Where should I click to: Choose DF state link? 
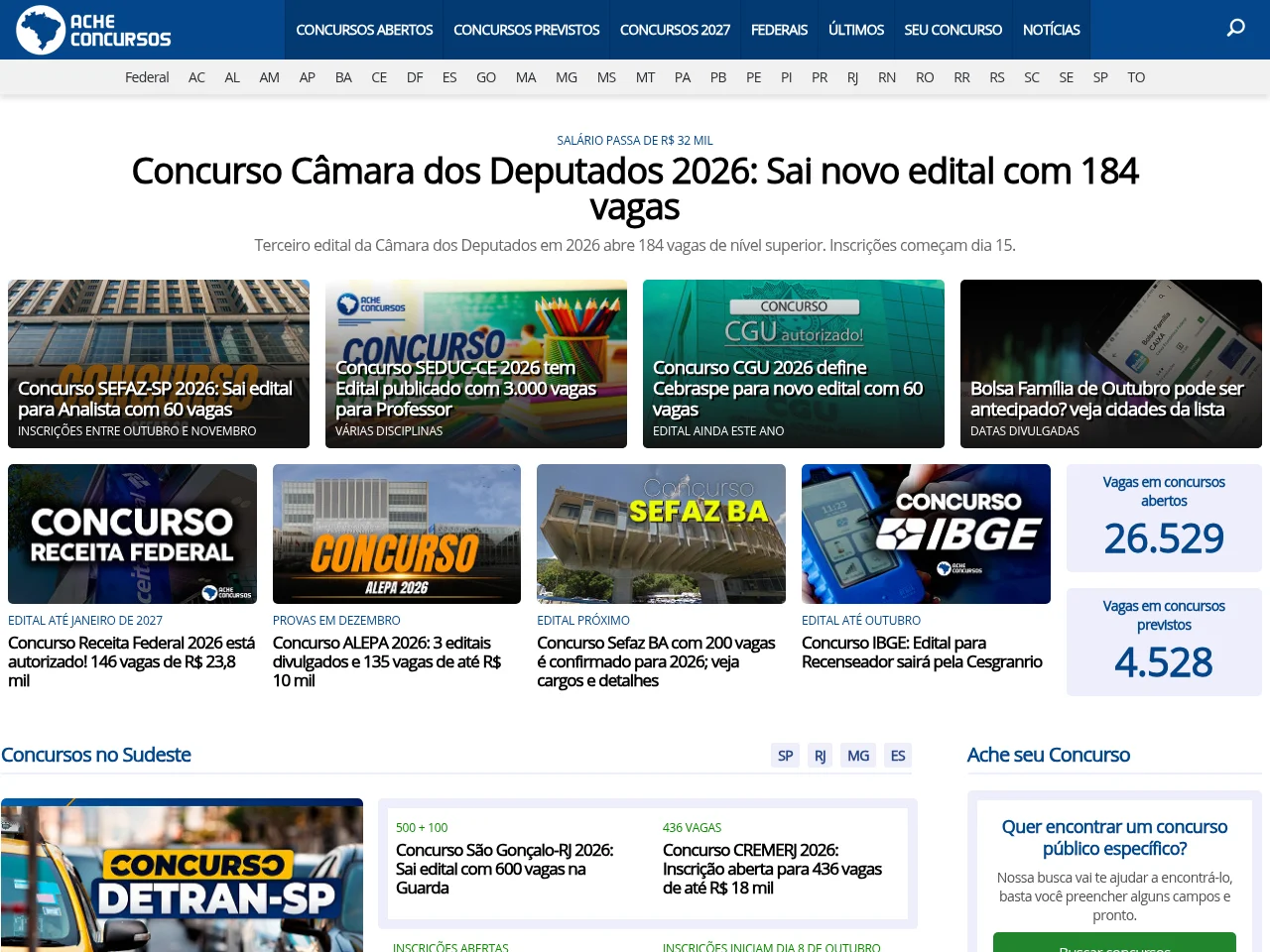pyautogui.click(x=415, y=77)
